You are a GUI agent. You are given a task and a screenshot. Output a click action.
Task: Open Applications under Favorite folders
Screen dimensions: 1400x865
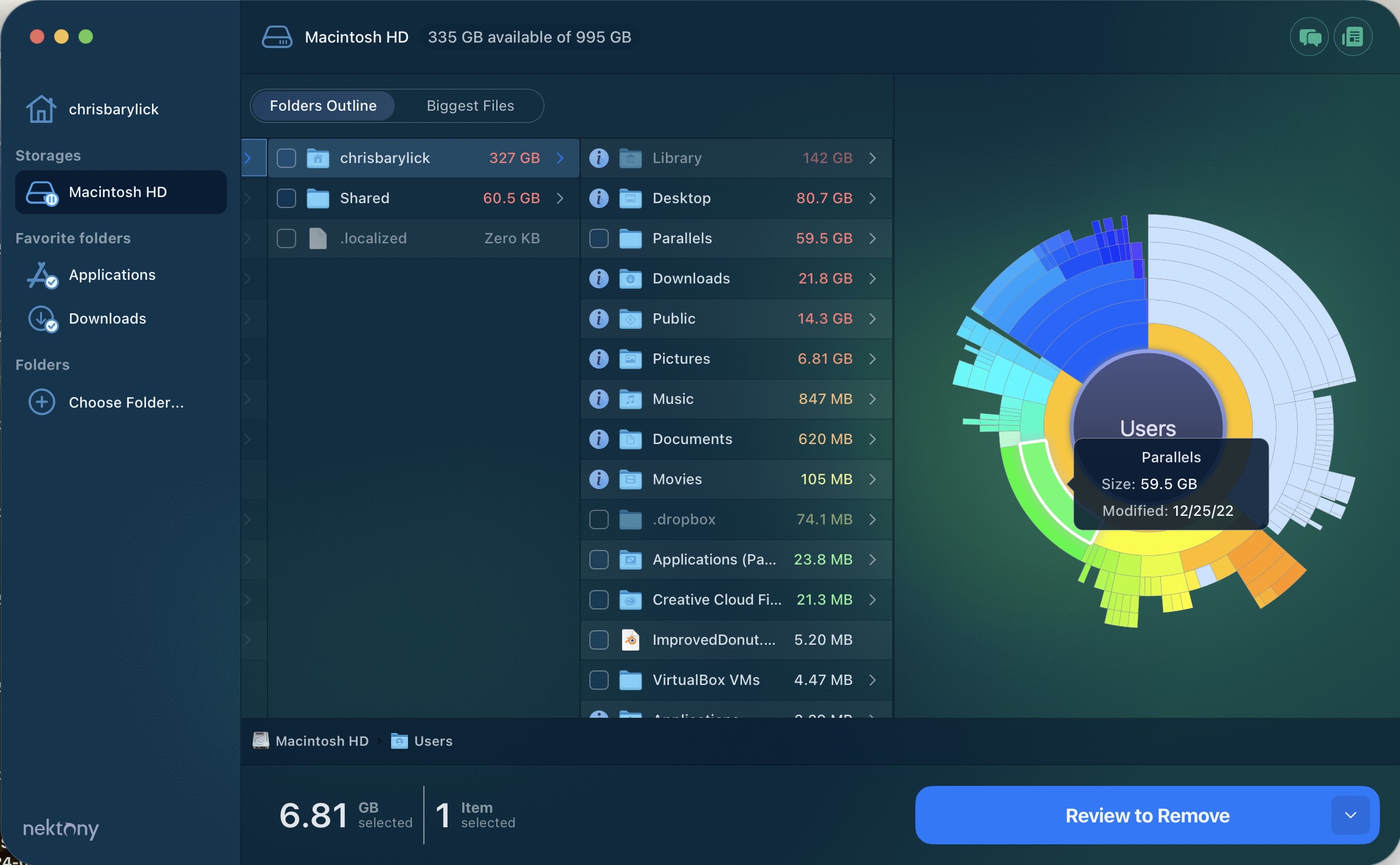(x=112, y=275)
